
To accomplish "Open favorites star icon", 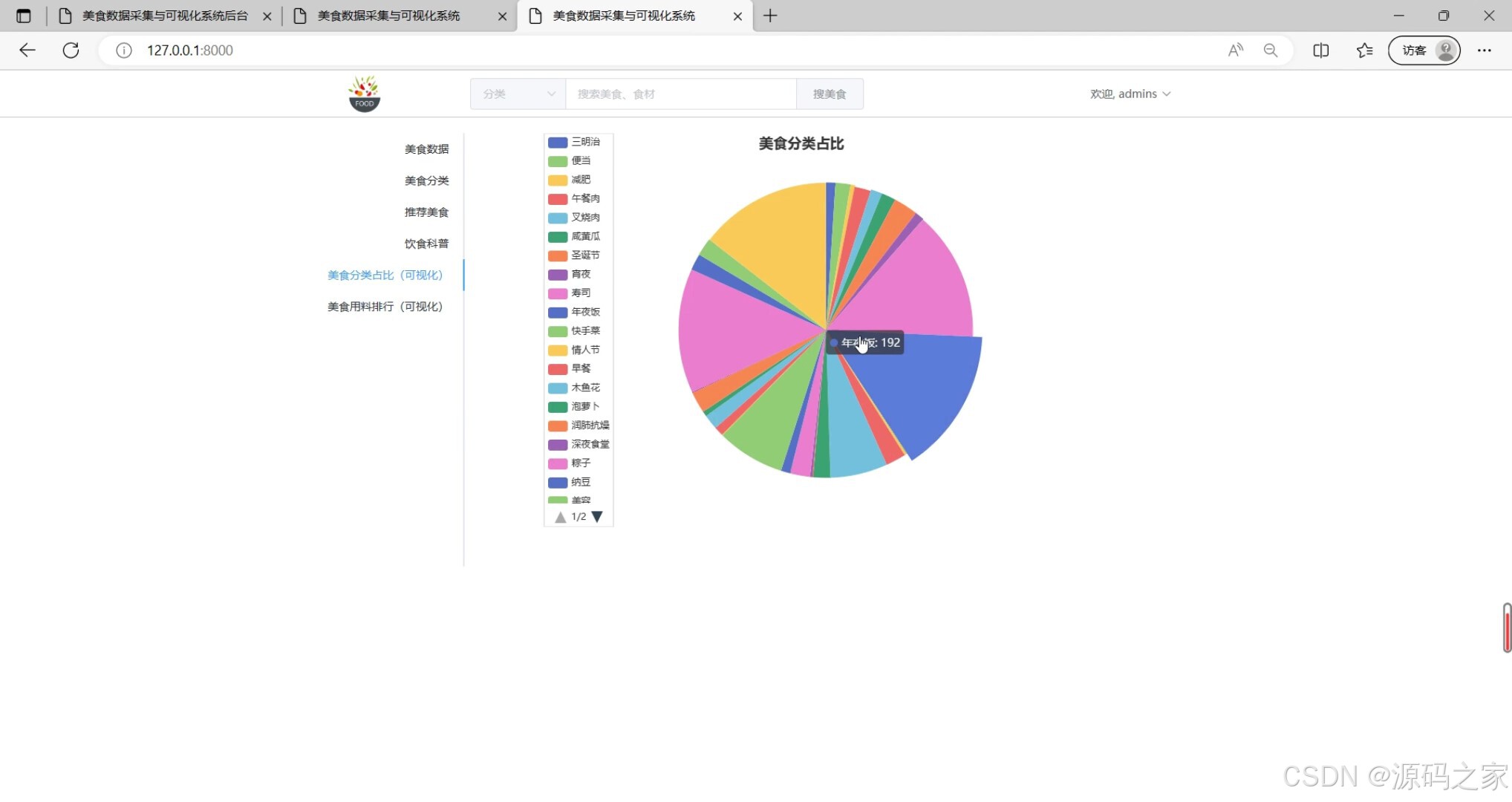I will coord(1364,50).
